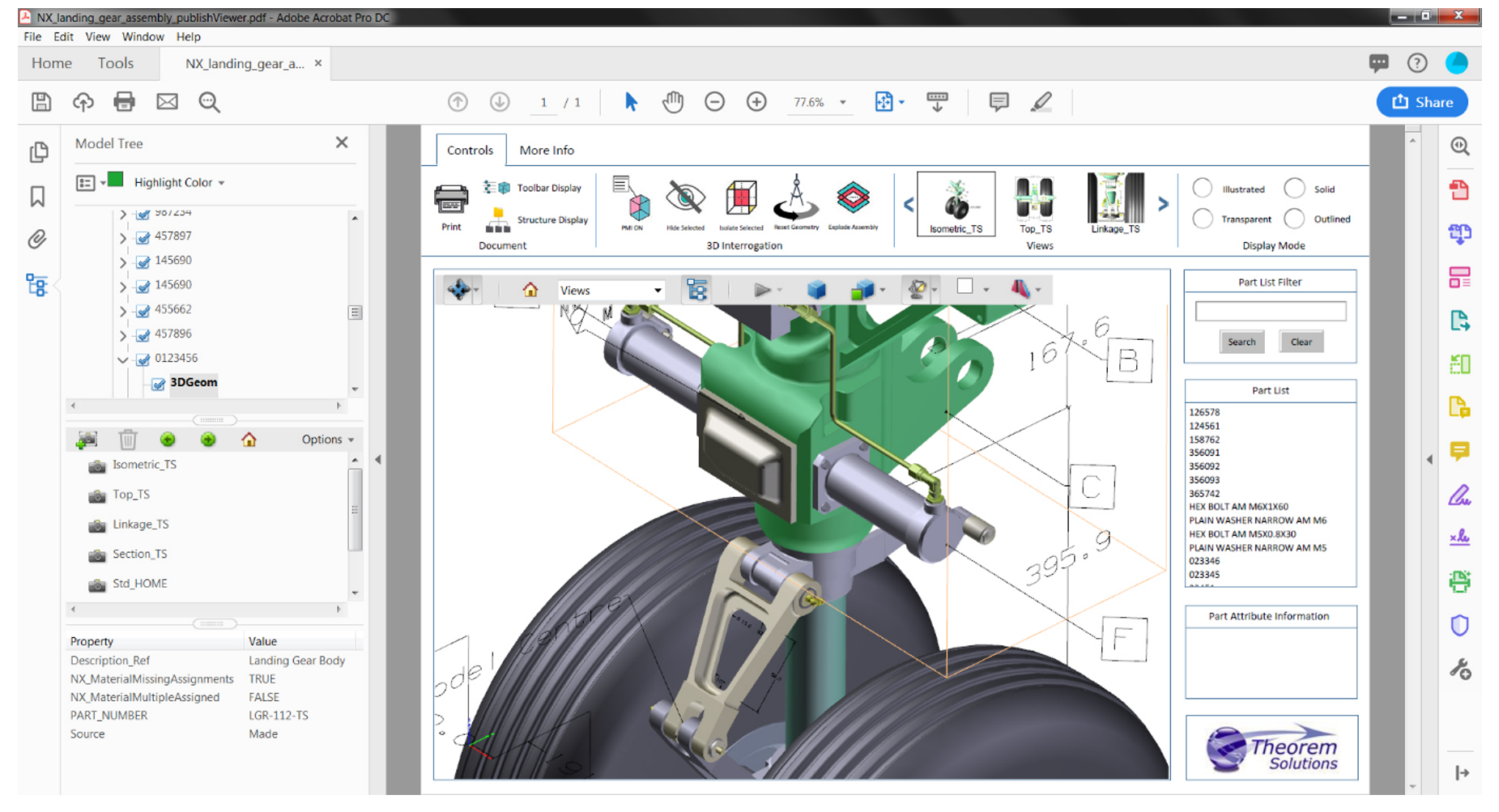Toggle Model Tree icon in 3D toolbar
Viewport: 1499px width, 812px height.
[696, 290]
